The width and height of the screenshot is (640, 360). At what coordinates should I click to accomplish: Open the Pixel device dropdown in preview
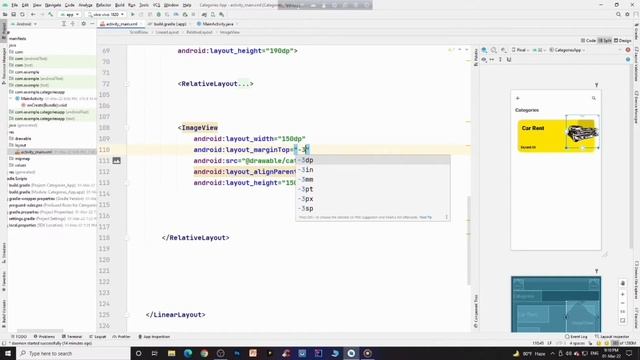pos(520,50)
